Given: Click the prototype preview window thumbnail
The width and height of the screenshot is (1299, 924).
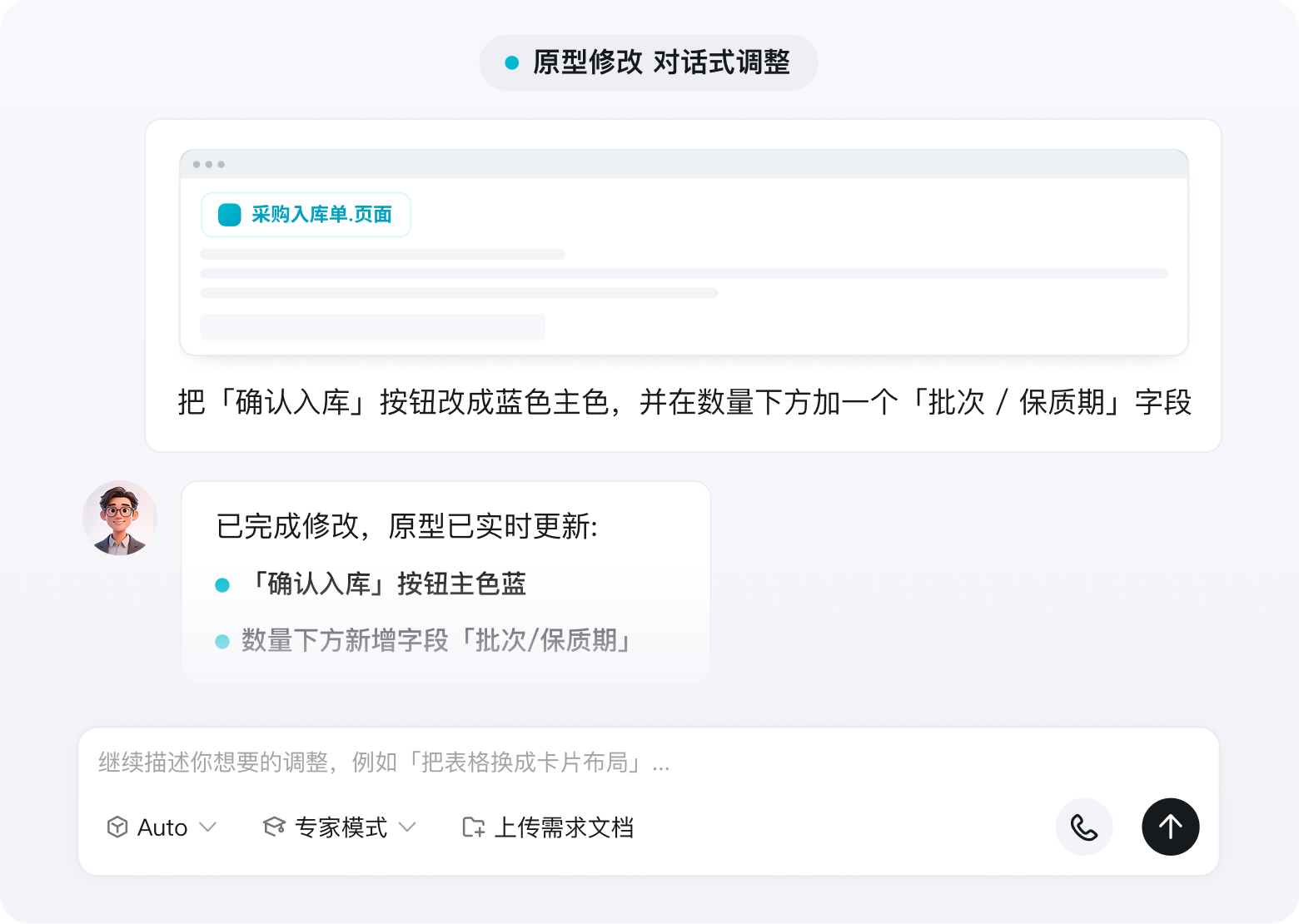Looking at the screenshot, I should pyautogui.click(x=684, y=252).
